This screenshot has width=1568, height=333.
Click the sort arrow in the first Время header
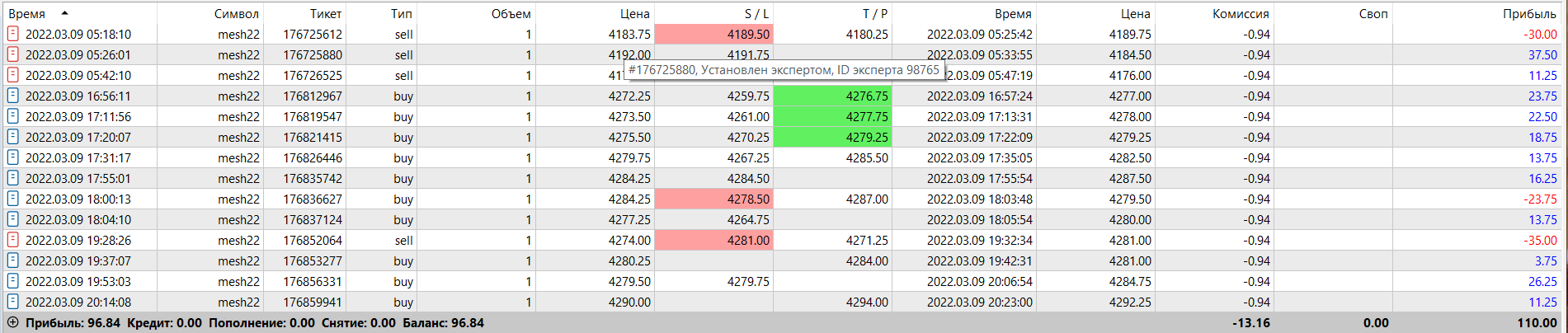[65, 13]
